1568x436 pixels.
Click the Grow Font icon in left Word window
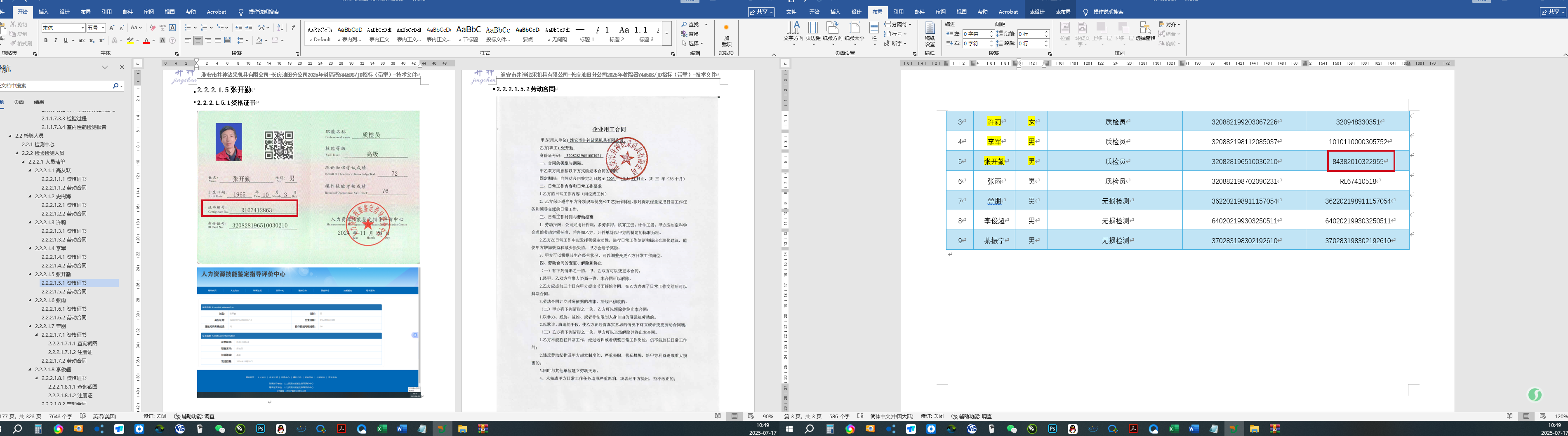[x=111, y=28]
